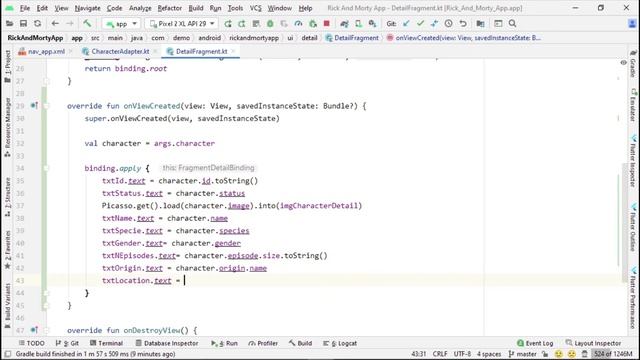Open the VCS menu

click(x=256, y=8)
